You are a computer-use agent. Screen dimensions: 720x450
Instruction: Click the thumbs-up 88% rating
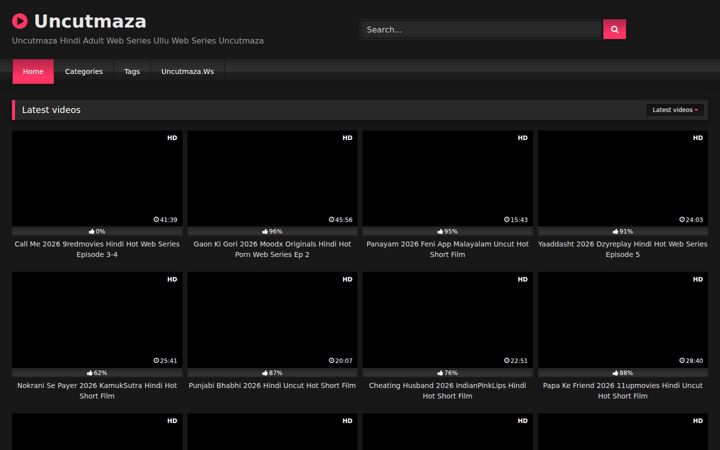click(623, 373)
